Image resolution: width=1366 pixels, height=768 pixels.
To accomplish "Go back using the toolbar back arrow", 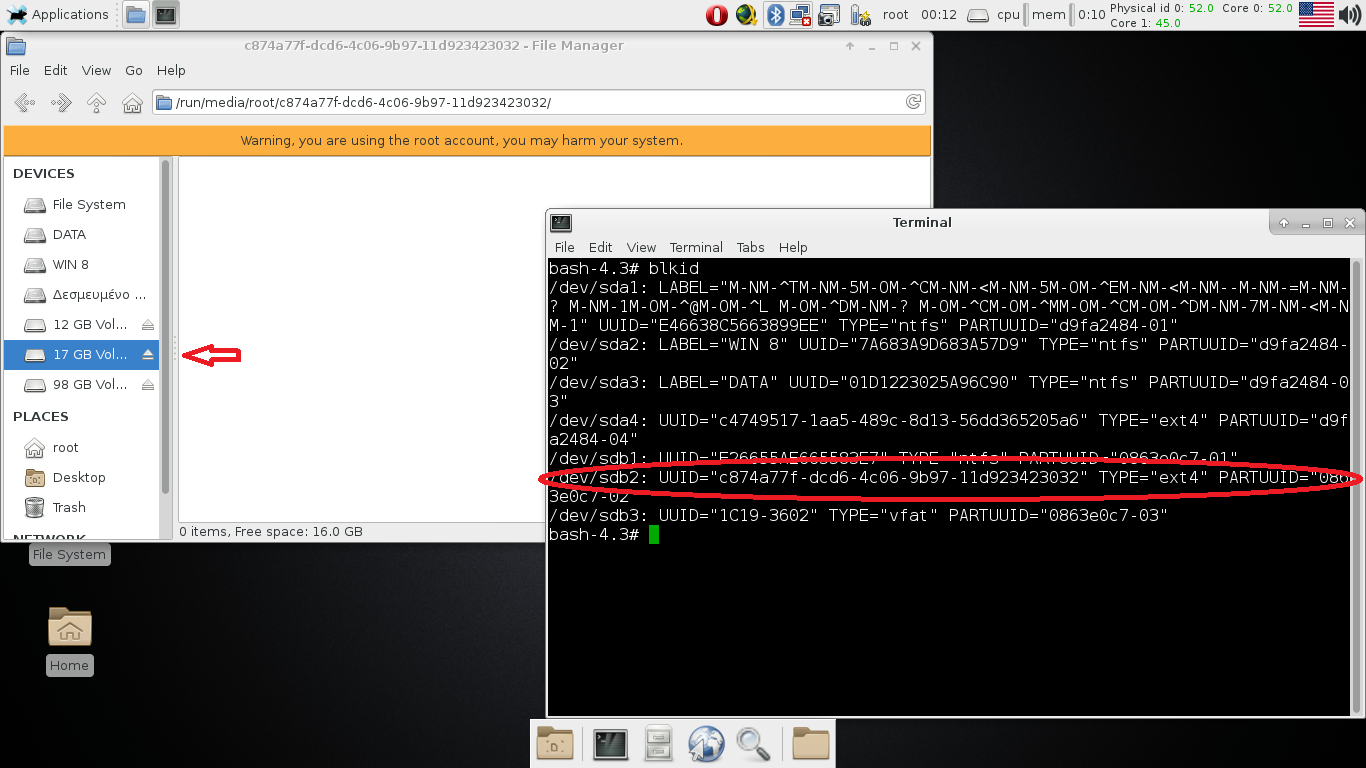I will [24, 102].
